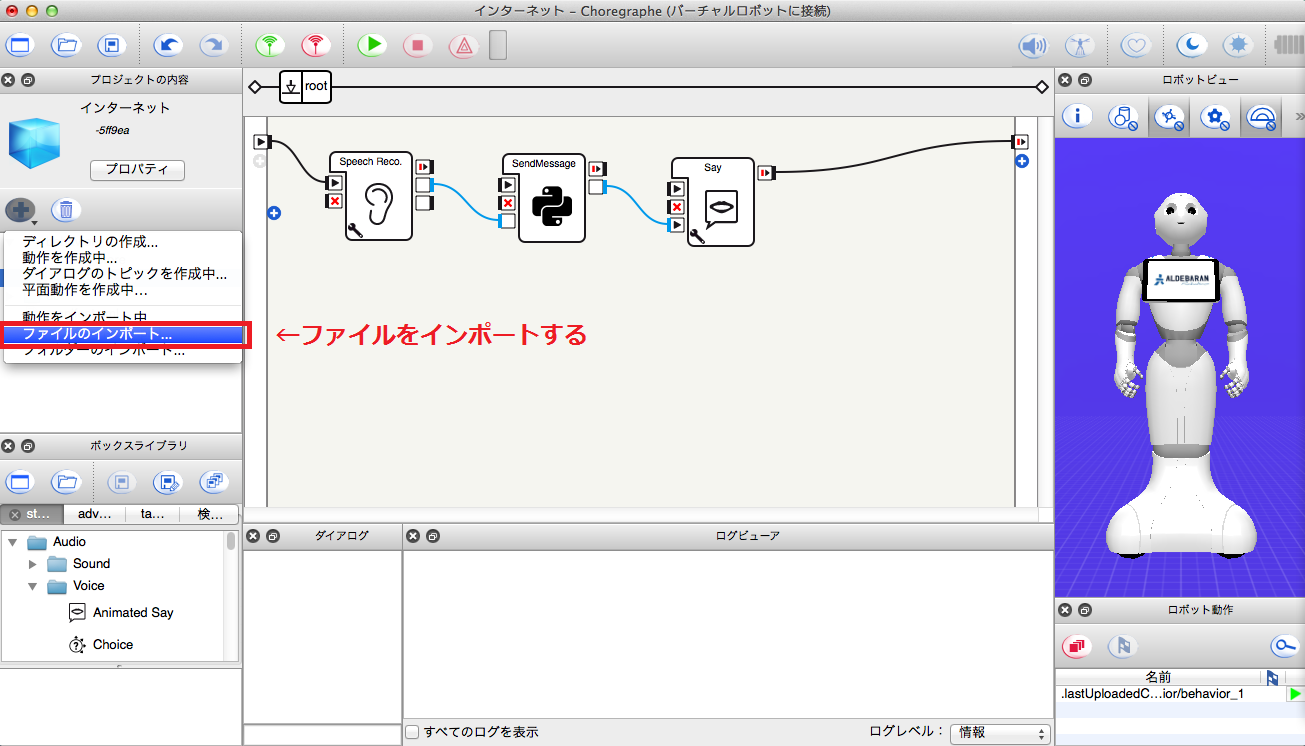This screenshot has height=746, width=1305.
Task: Switch to the adv... box library tab
Action: pyautogui.click(x=95, y=514)
